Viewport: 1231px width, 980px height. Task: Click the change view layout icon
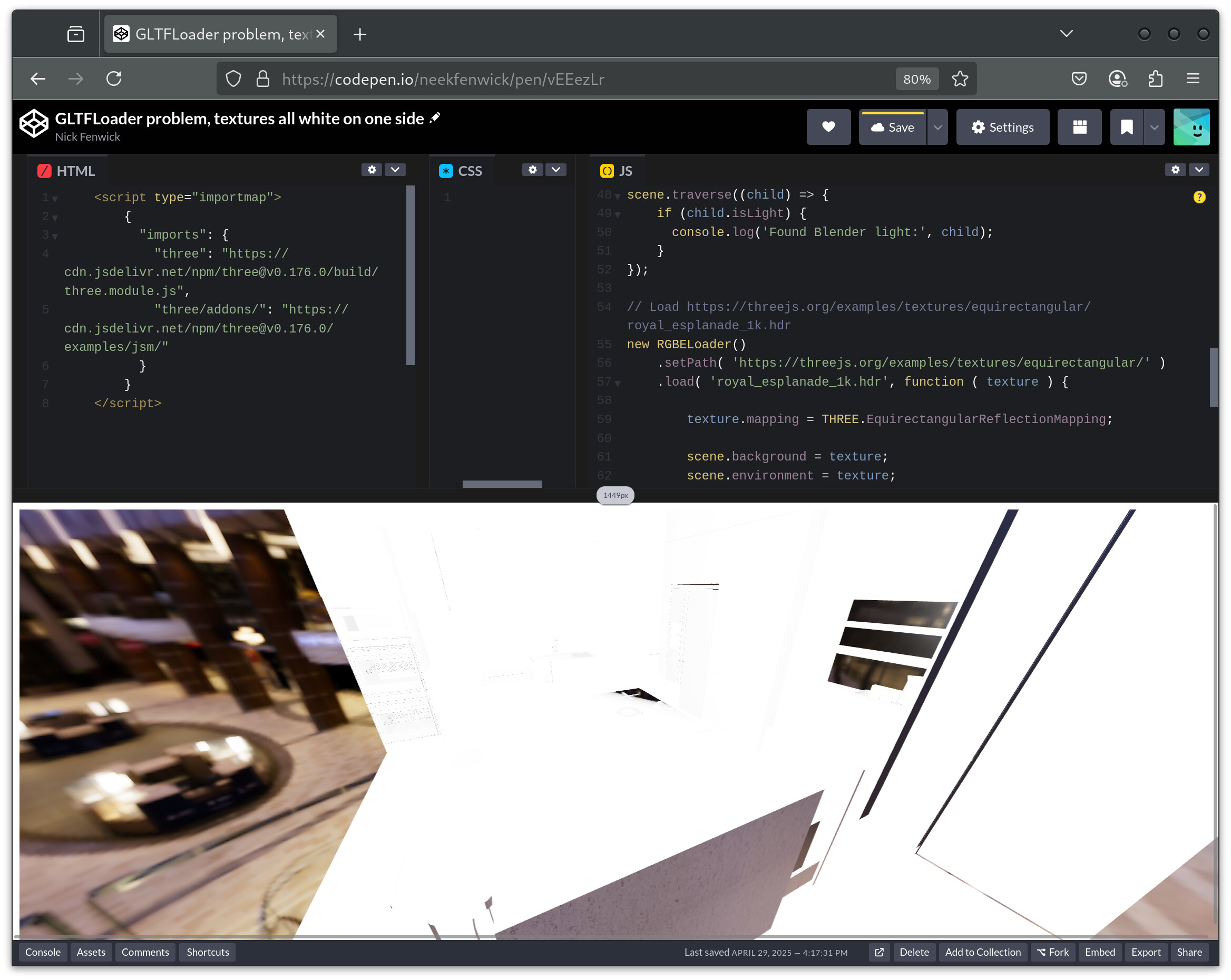click(x=1080, y=126)
